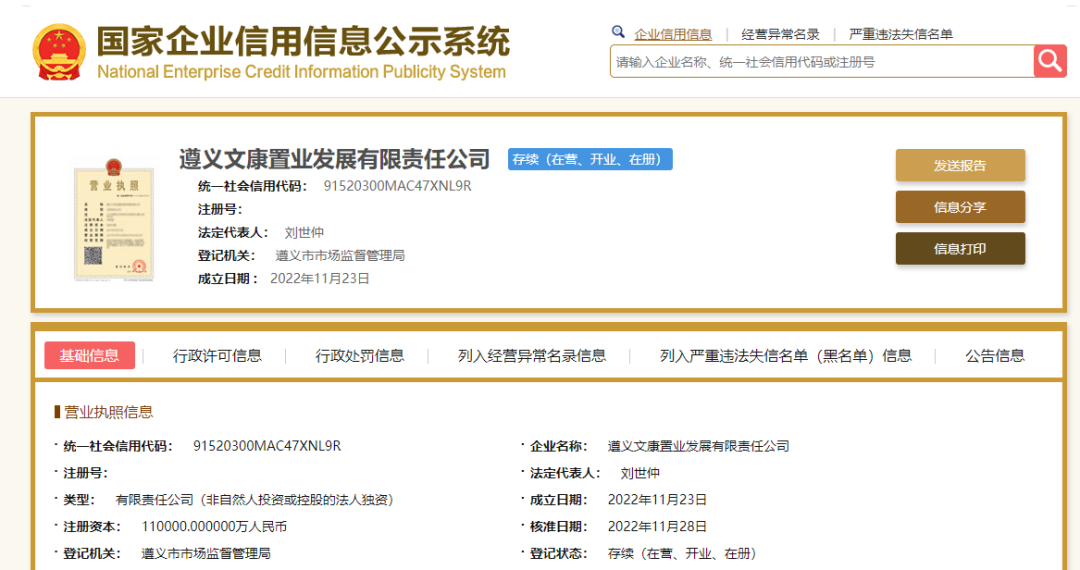Click the national emblem logo
Screen dimensions: 1080x570
tap(59, 52)
